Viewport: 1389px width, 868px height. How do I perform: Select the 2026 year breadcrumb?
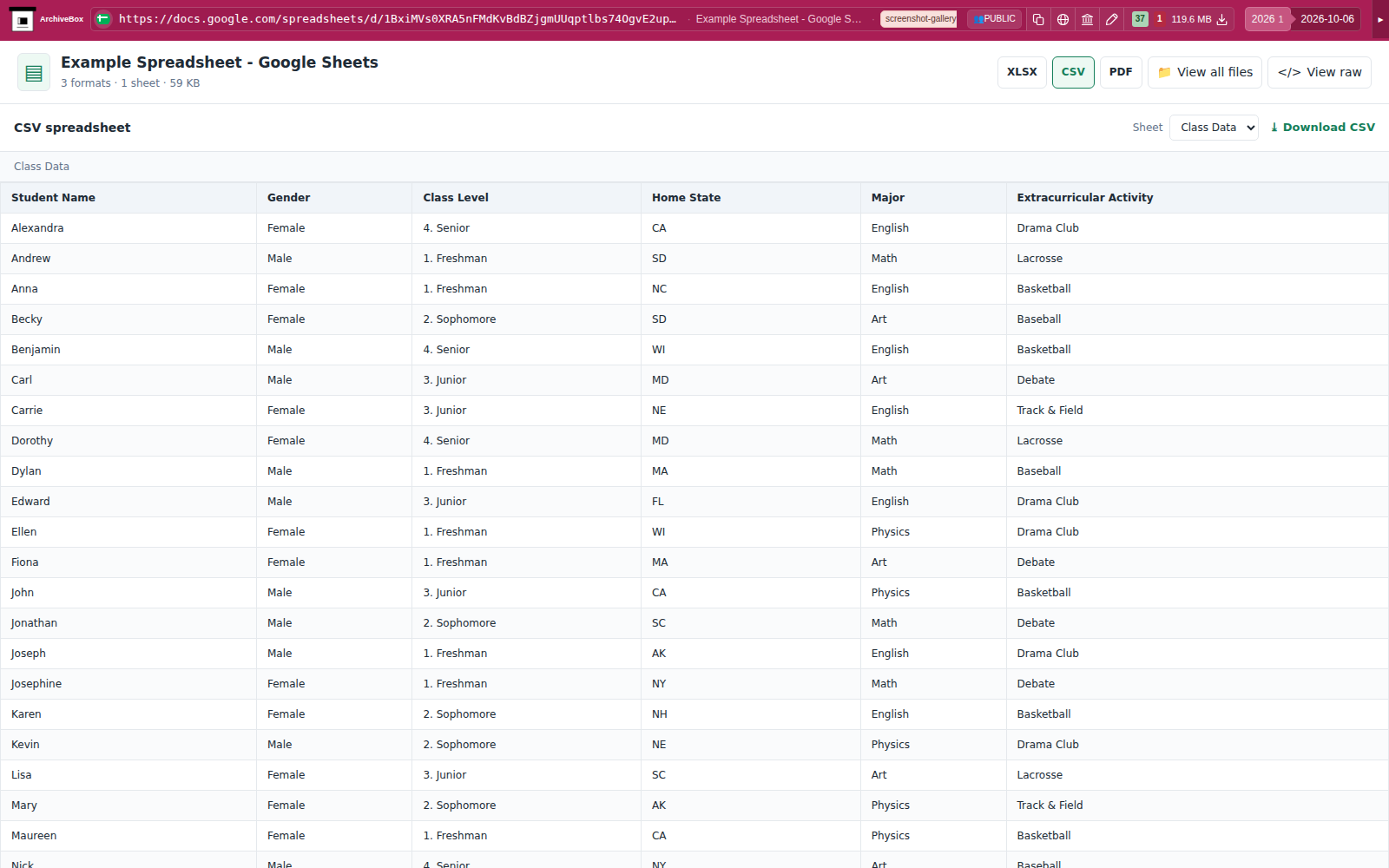tap(1267, 19)
